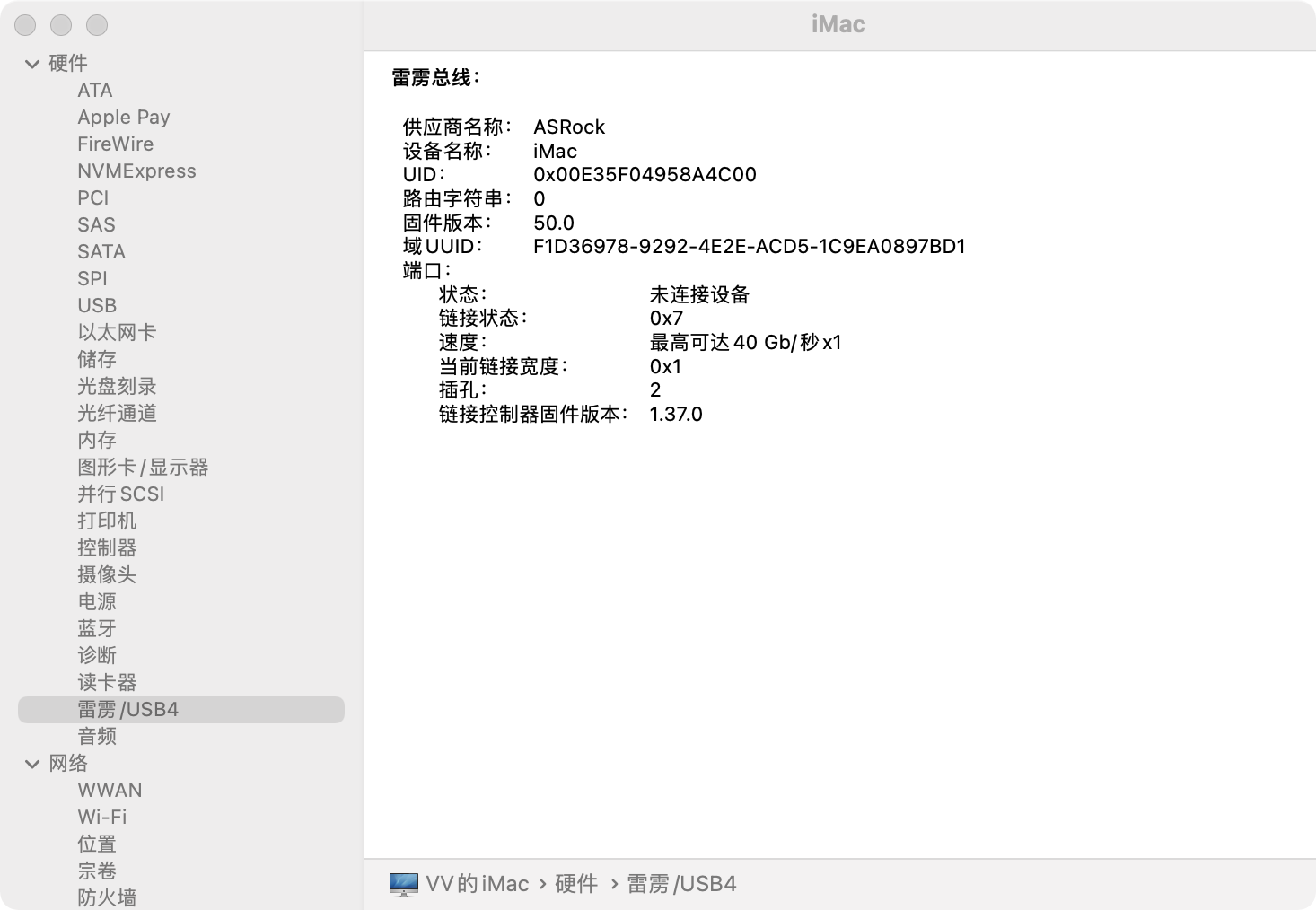
Task: Choose SAS in the sidebar
Action: click(x=96, y=224)
